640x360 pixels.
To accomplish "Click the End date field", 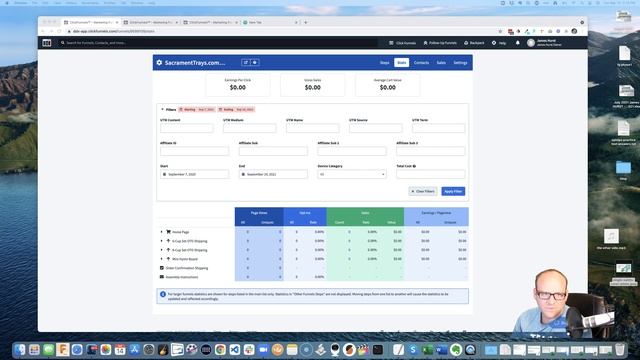I will pos(273,174).
